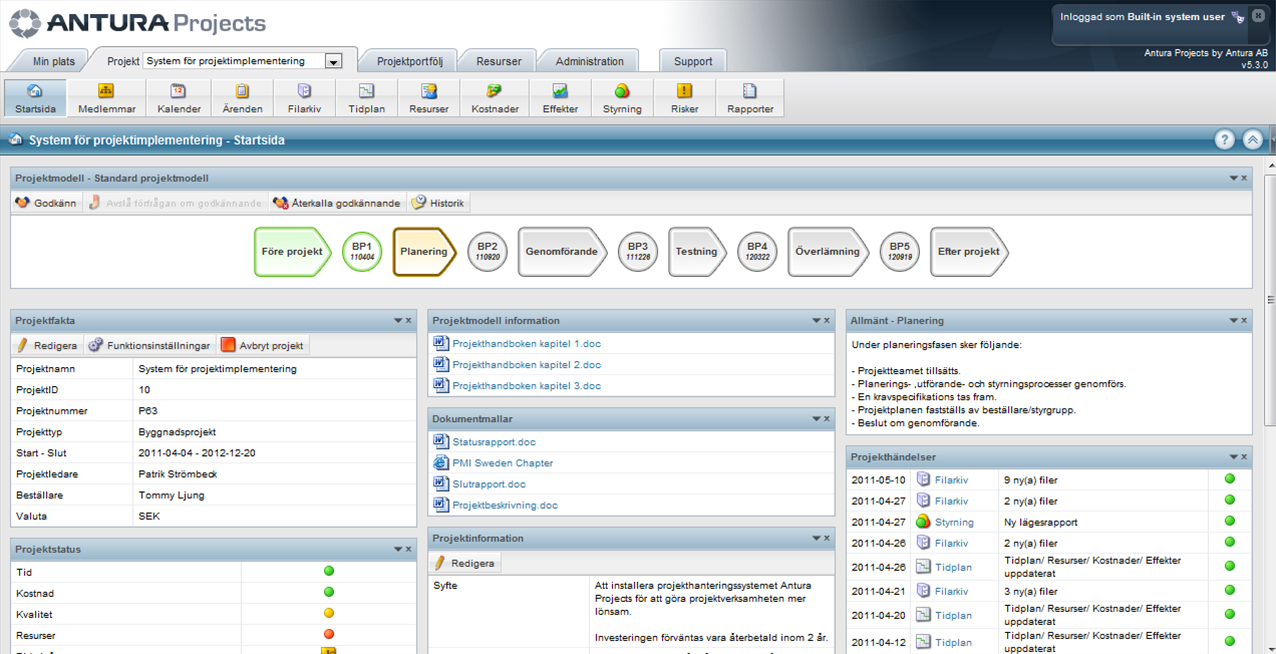This screenshot has width=1276, height=654.
Task: Open the Filarkiv file archive icon
Action: (x=304, y=98)
